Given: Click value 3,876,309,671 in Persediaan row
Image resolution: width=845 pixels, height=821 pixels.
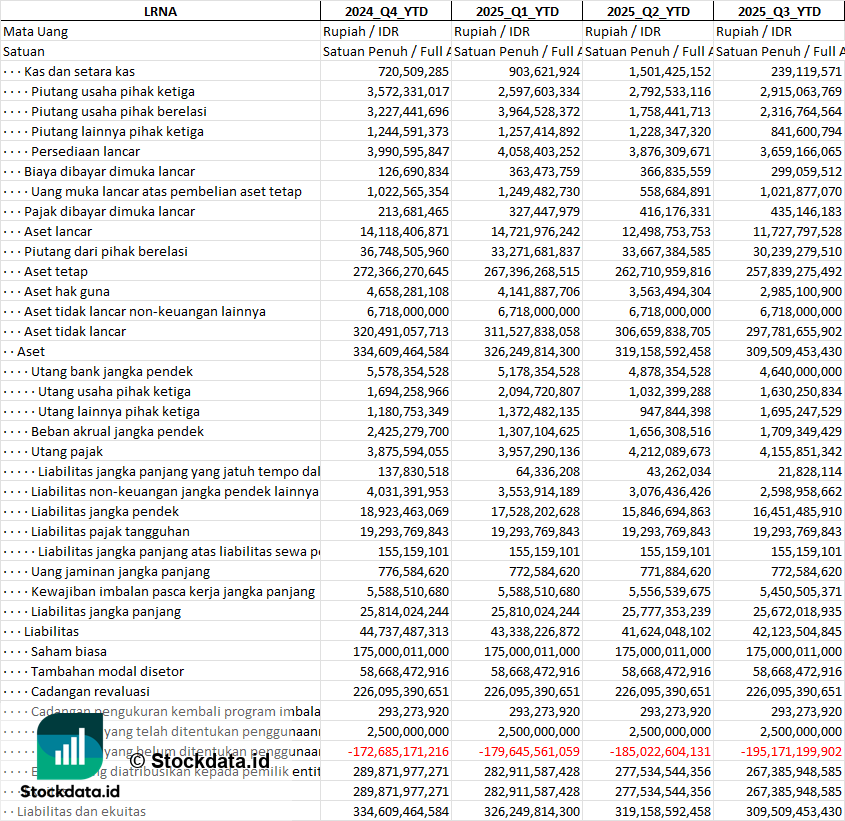Looking at the screenshot, I should coord(669,151).
